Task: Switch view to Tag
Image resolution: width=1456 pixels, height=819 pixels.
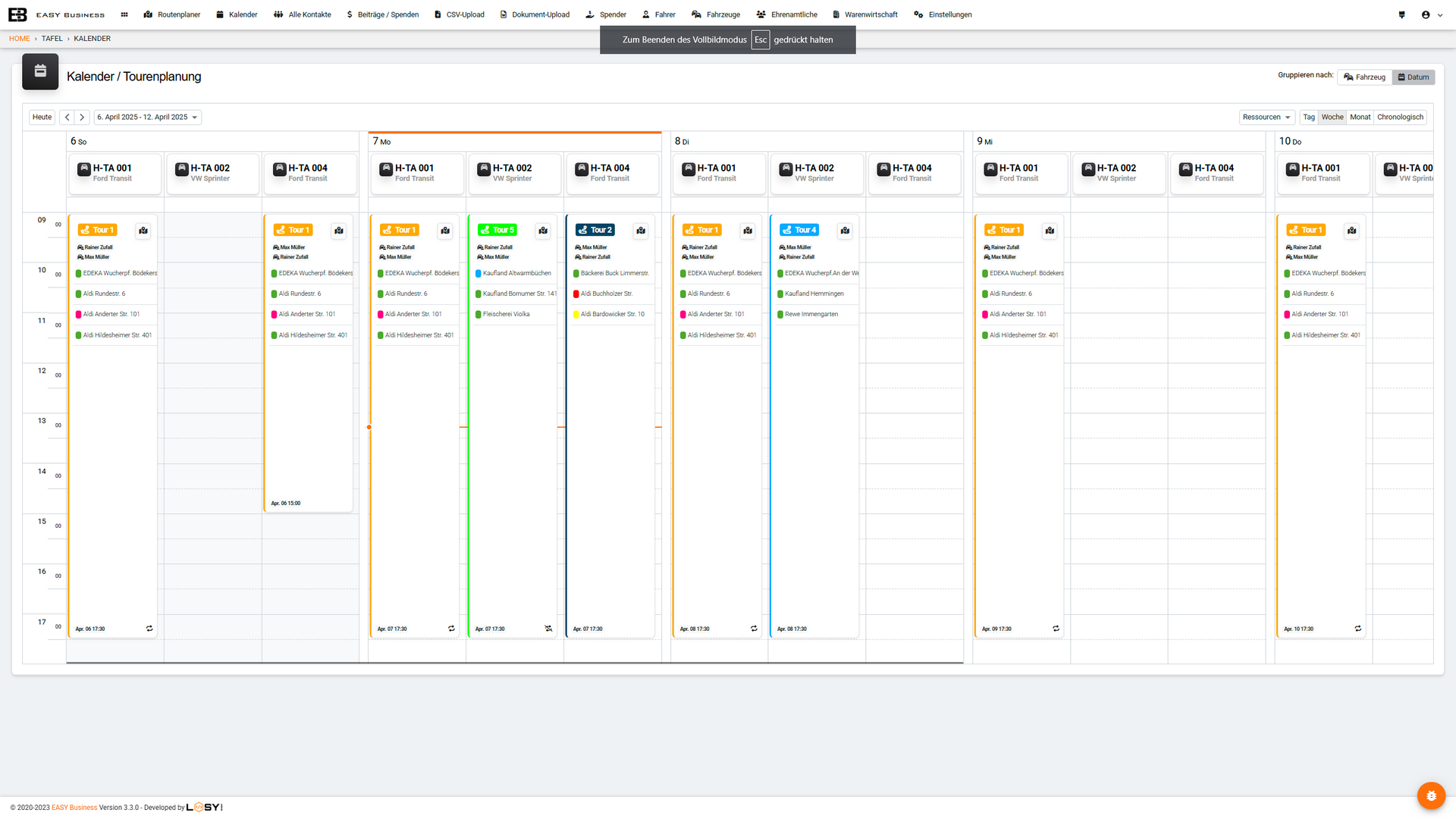Action: [x=1309, y=118]
